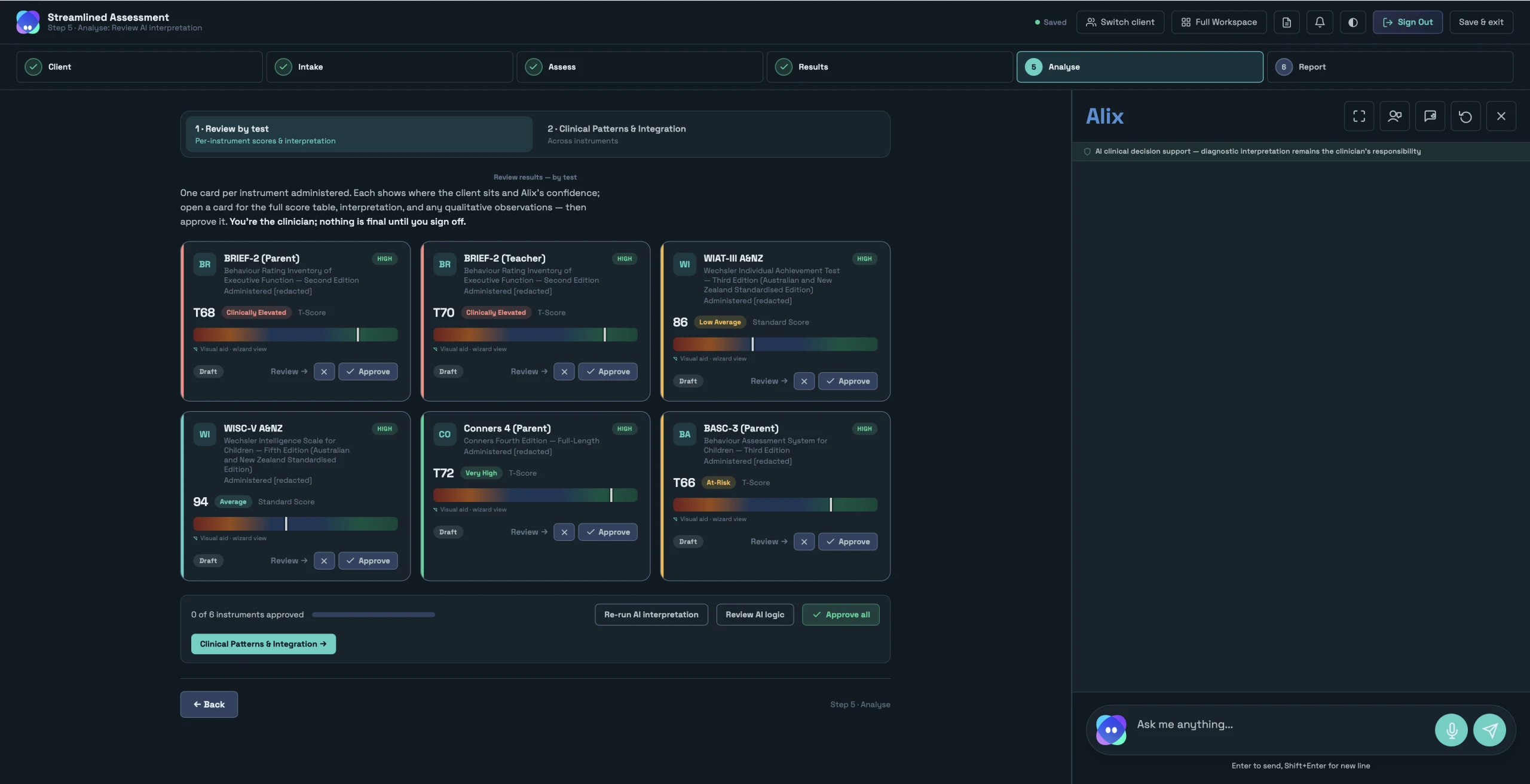This screenshot has height=784, width=1530.
Task: Click Re-run AI interpretation
Action: click(651, 615)
